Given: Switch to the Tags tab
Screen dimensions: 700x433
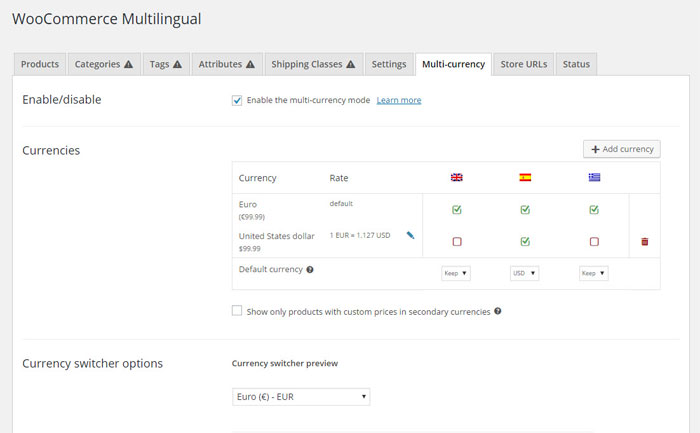Looking at the screenshot, I should [x=166, y=64].
